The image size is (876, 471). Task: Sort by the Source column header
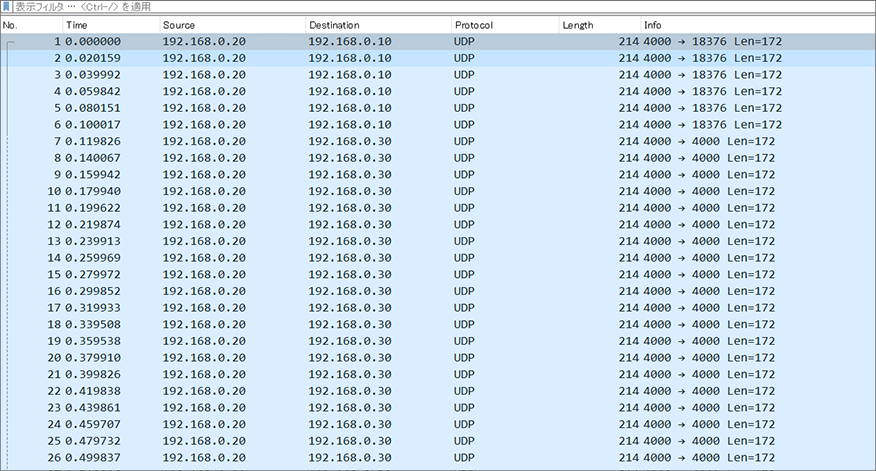pos(233,25)
